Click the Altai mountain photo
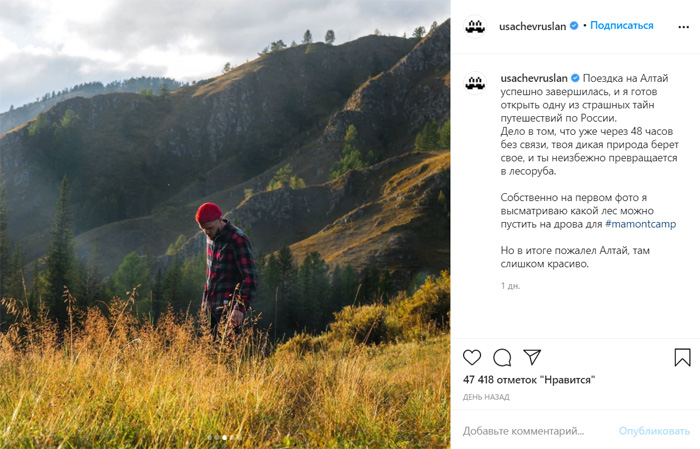This screenshot has height=449, width=700. click(225, 224)
